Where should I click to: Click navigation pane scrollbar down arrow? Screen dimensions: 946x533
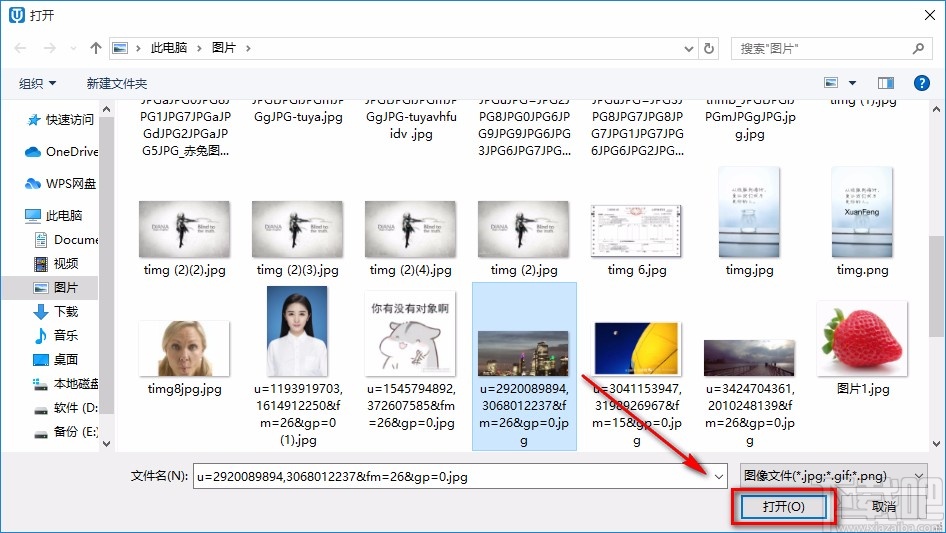point(106,444)
